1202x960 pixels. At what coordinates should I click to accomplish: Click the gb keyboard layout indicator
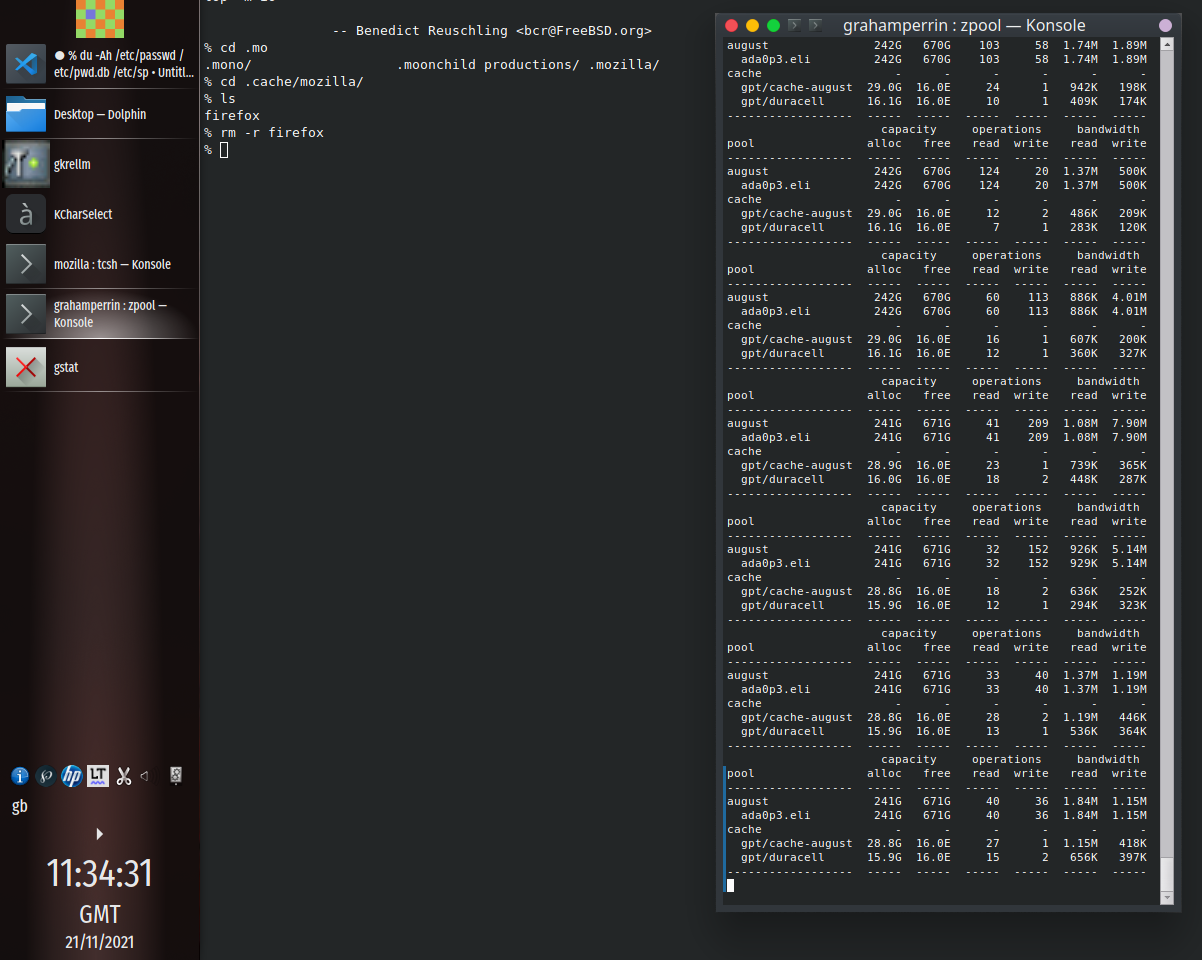point(20,806)
